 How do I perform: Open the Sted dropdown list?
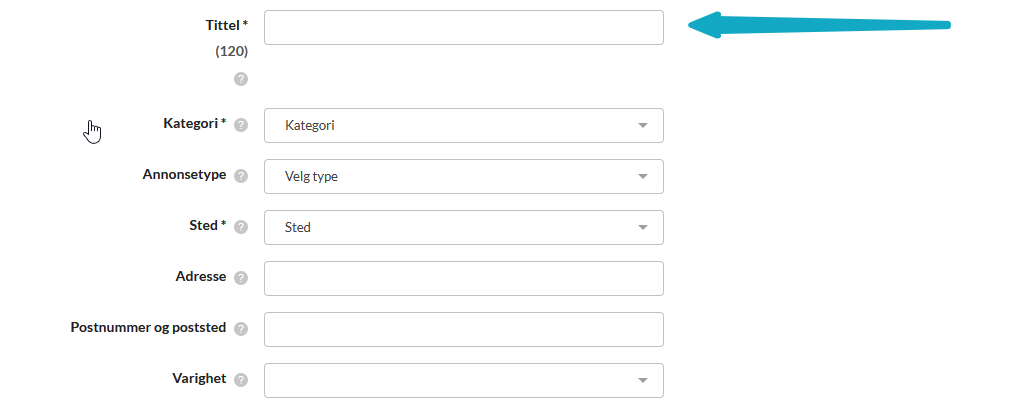pyautogui.click(x=463, y=228)
